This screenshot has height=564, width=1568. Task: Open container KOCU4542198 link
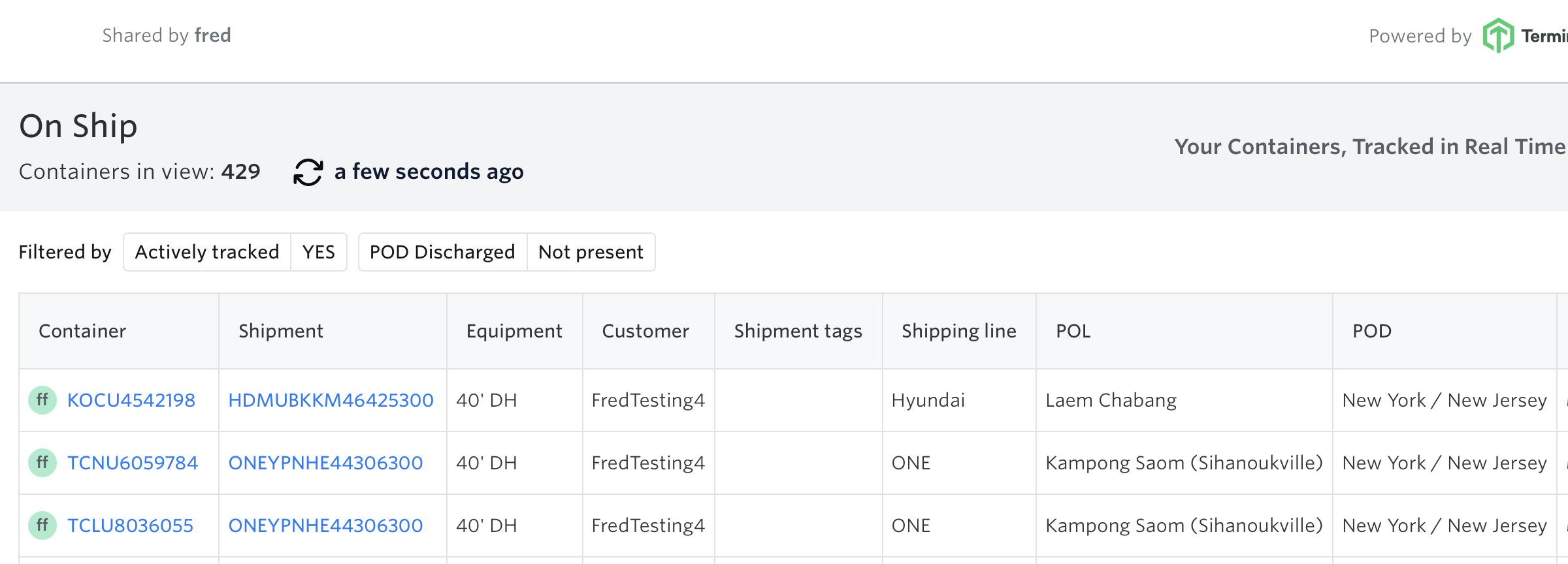tap(131, 400)
